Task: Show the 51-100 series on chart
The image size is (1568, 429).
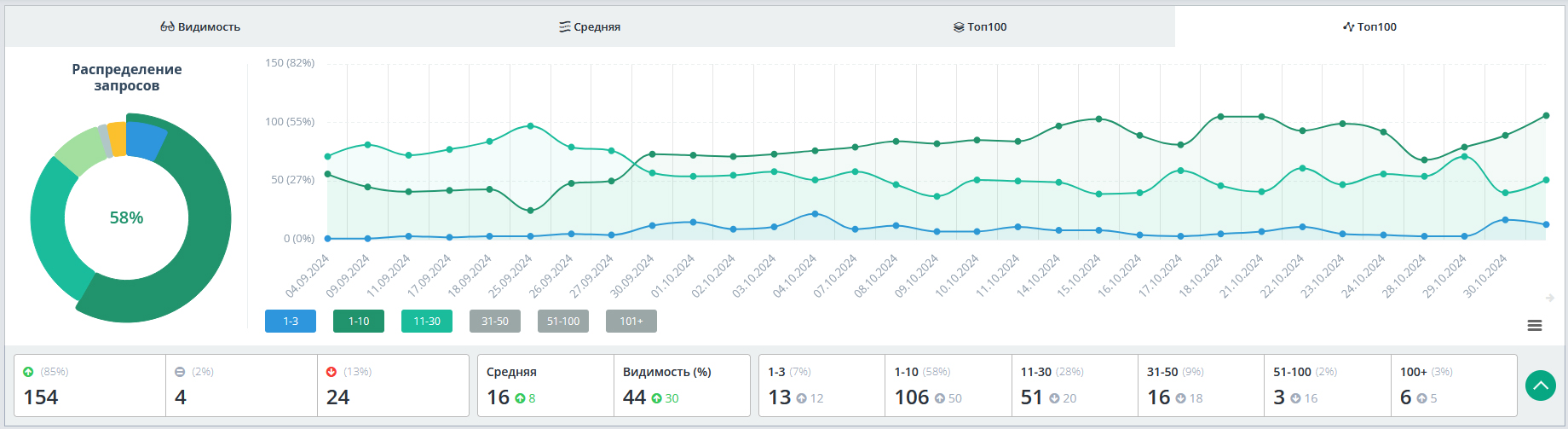Action: [563, 322]
